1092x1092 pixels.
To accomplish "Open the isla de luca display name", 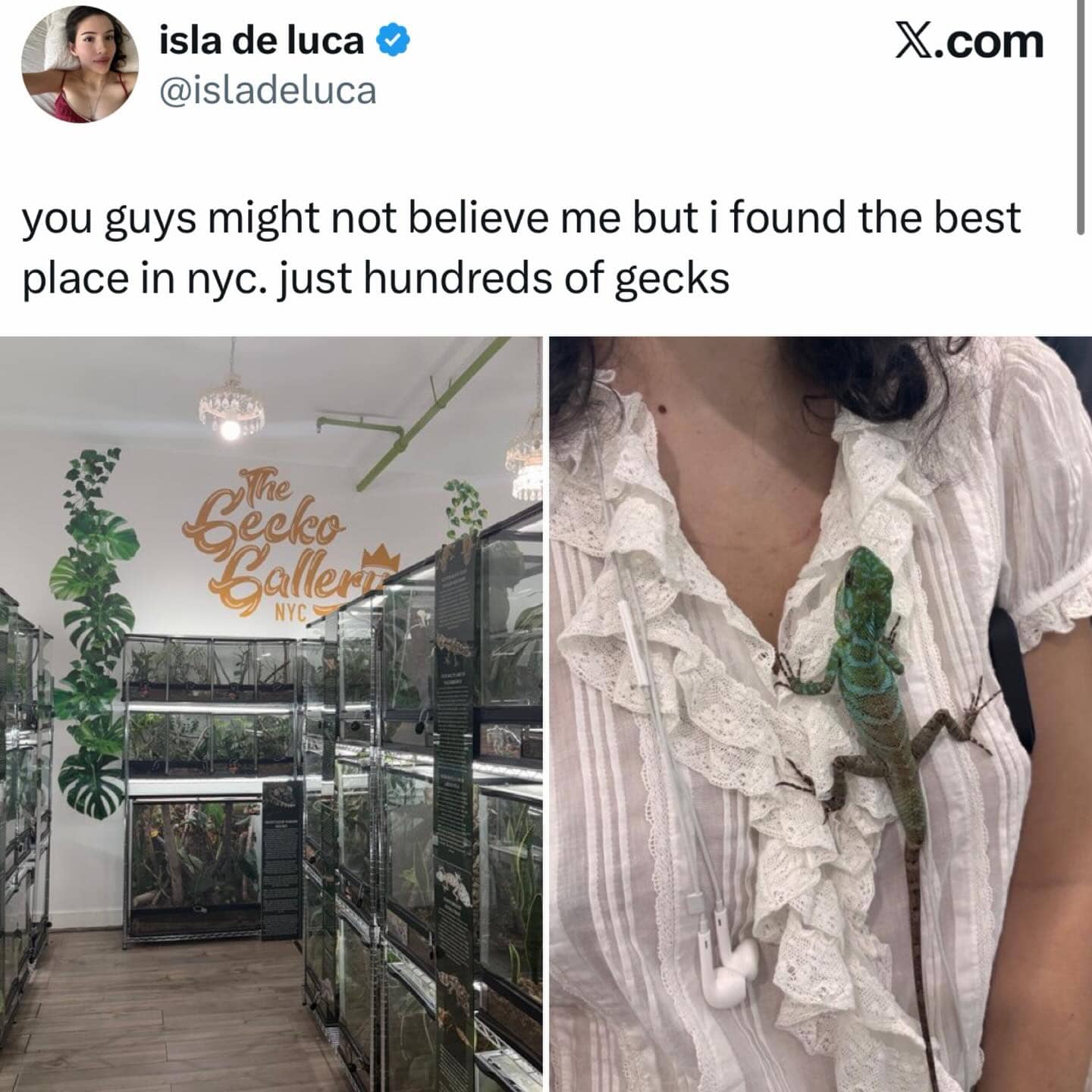I will (262, 41).
